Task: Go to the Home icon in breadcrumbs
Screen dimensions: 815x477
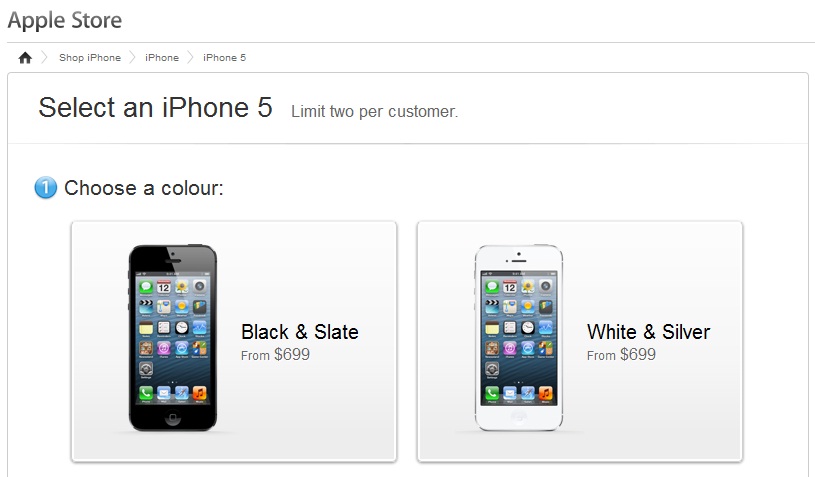Action: pyautogui.click(x=25, y=58)
